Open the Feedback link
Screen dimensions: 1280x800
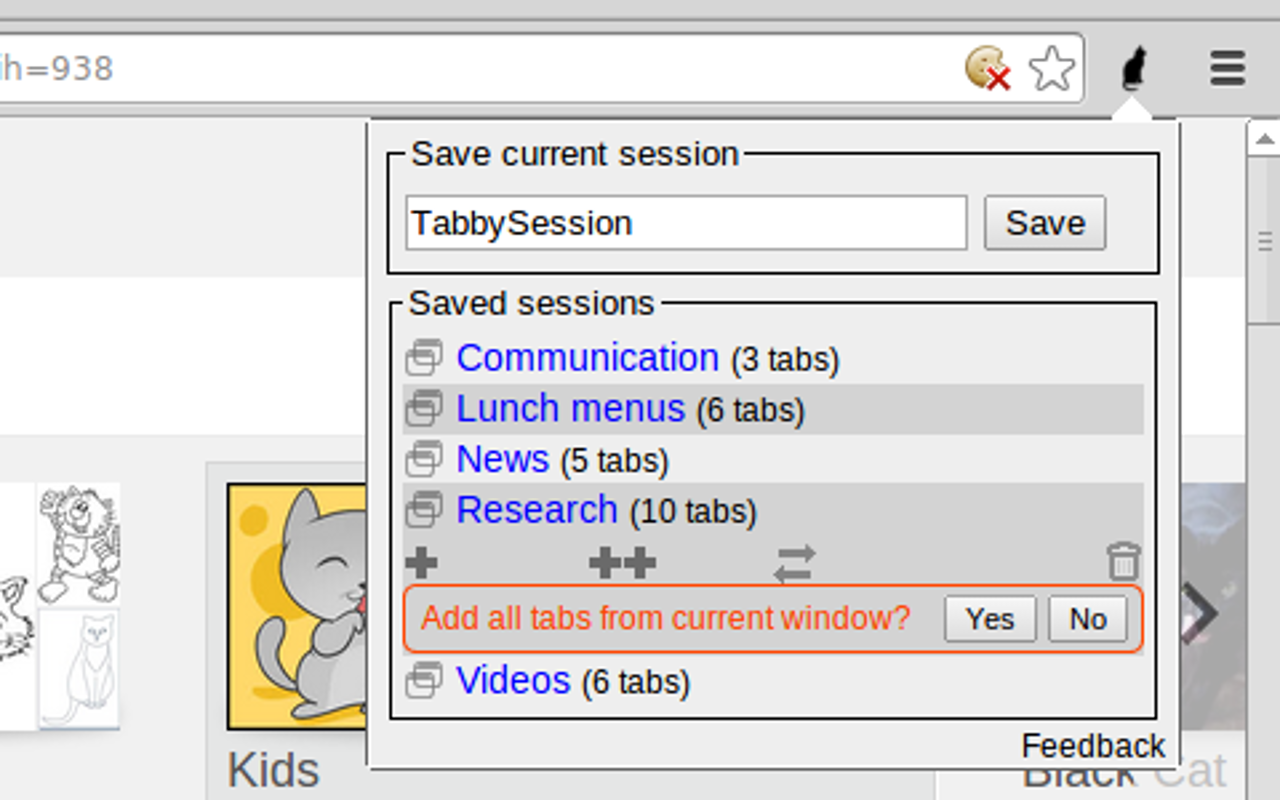click(1093, 746)
